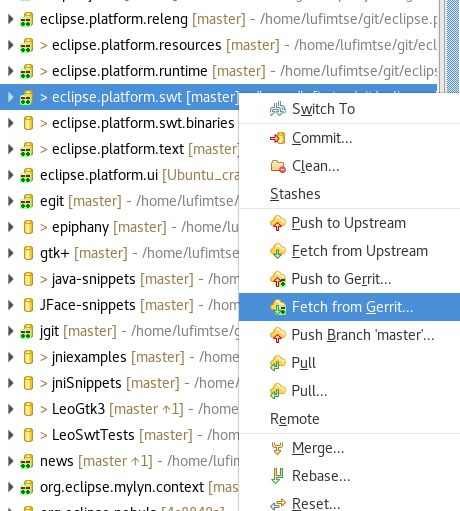
Task: Choose Clean... from the context menu
Action: point(349,166)
